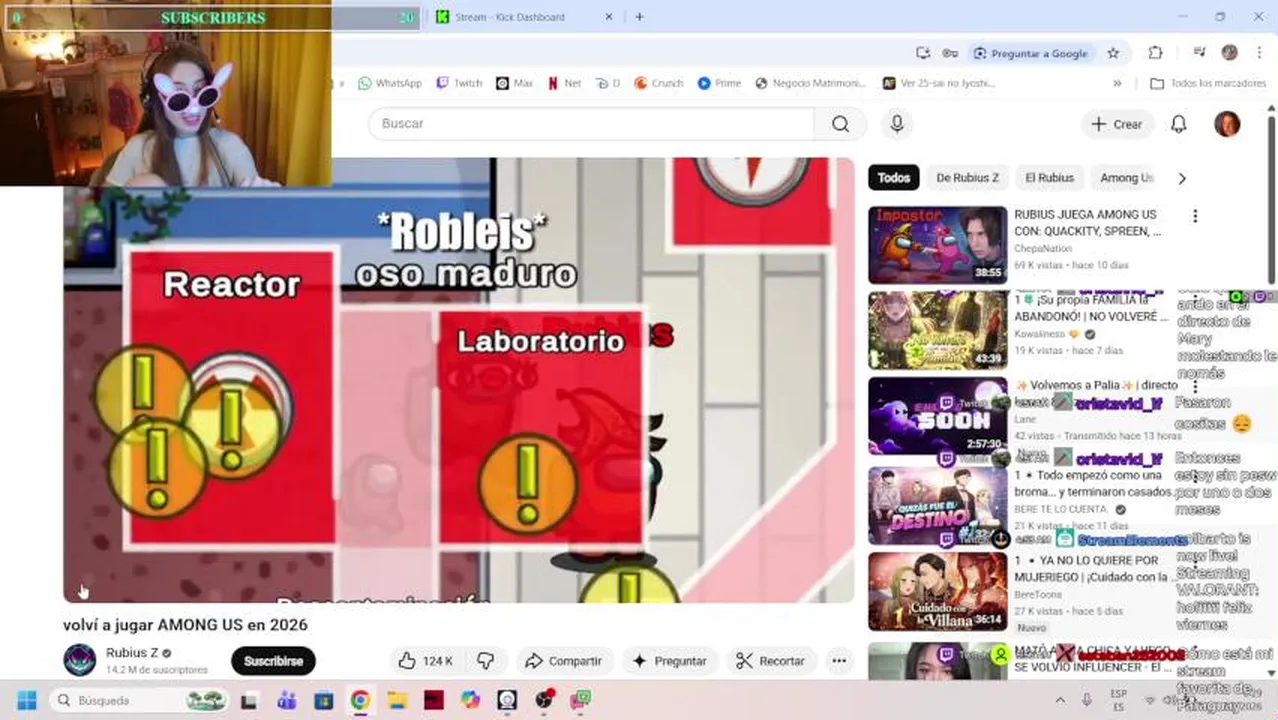Click the YouTube search magnifier button
The height and width of the screenshot is (720, 1278).
(841, 124)
